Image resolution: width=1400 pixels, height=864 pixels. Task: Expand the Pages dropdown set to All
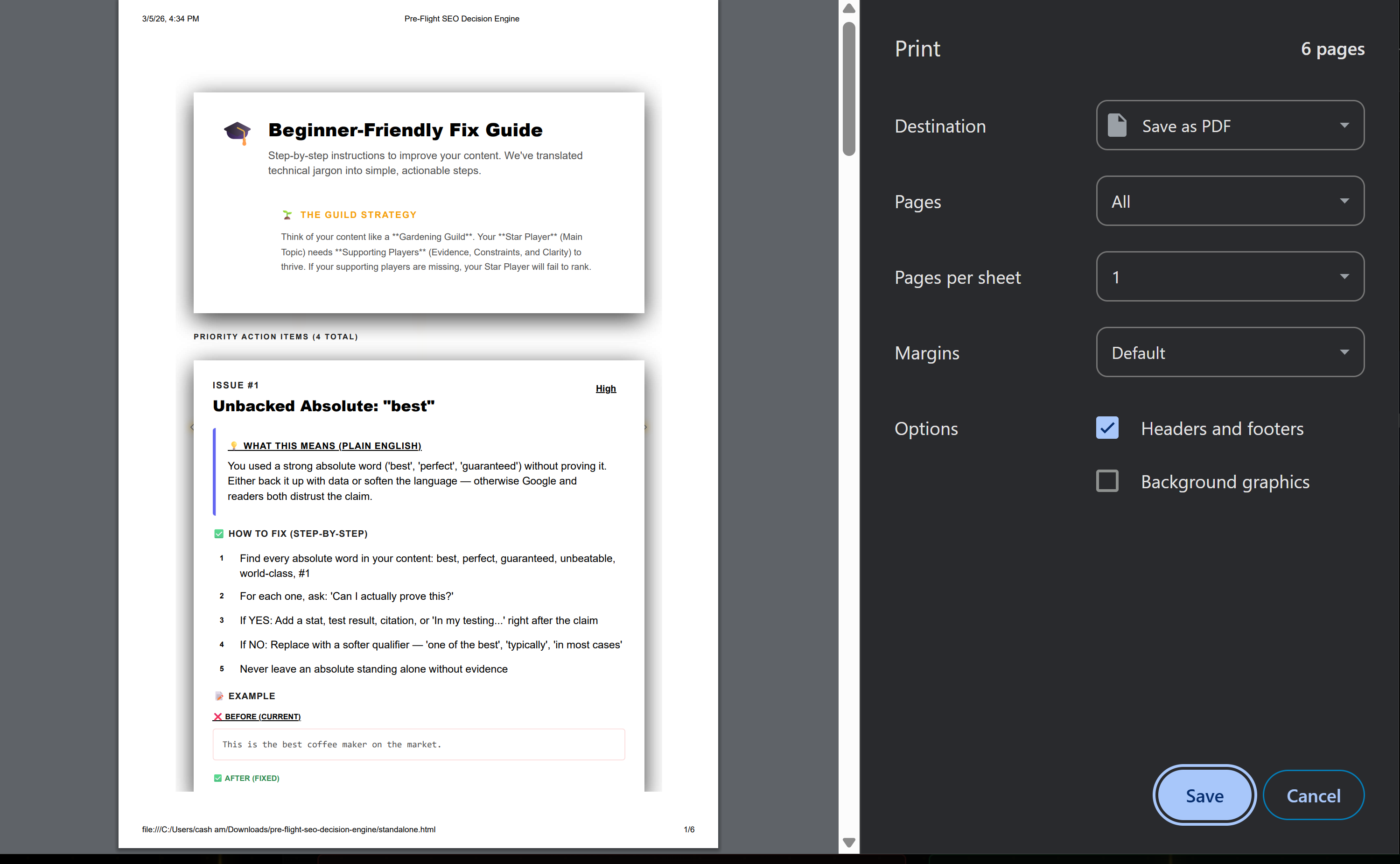click(1230, 201)
